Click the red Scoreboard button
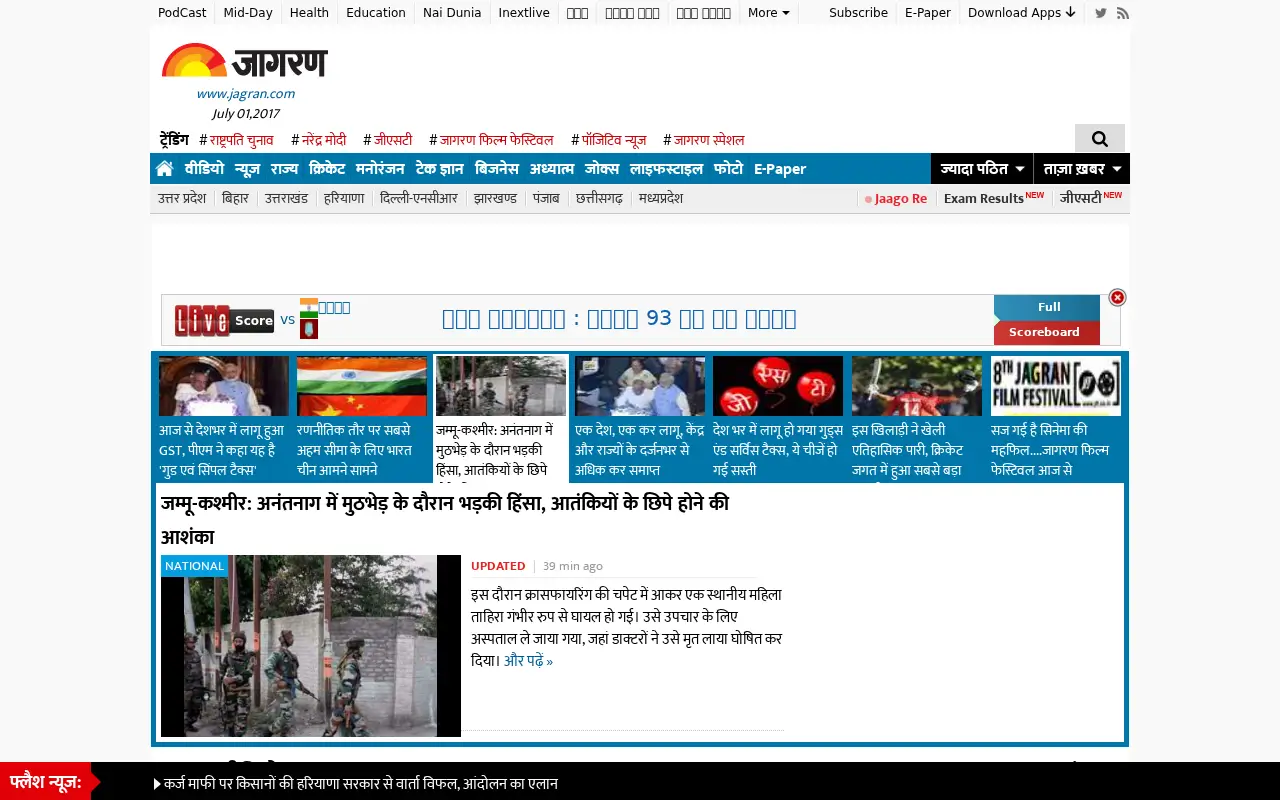Image resolution: width=1280 pixels, height=800 pixels. coord(1047,333)
